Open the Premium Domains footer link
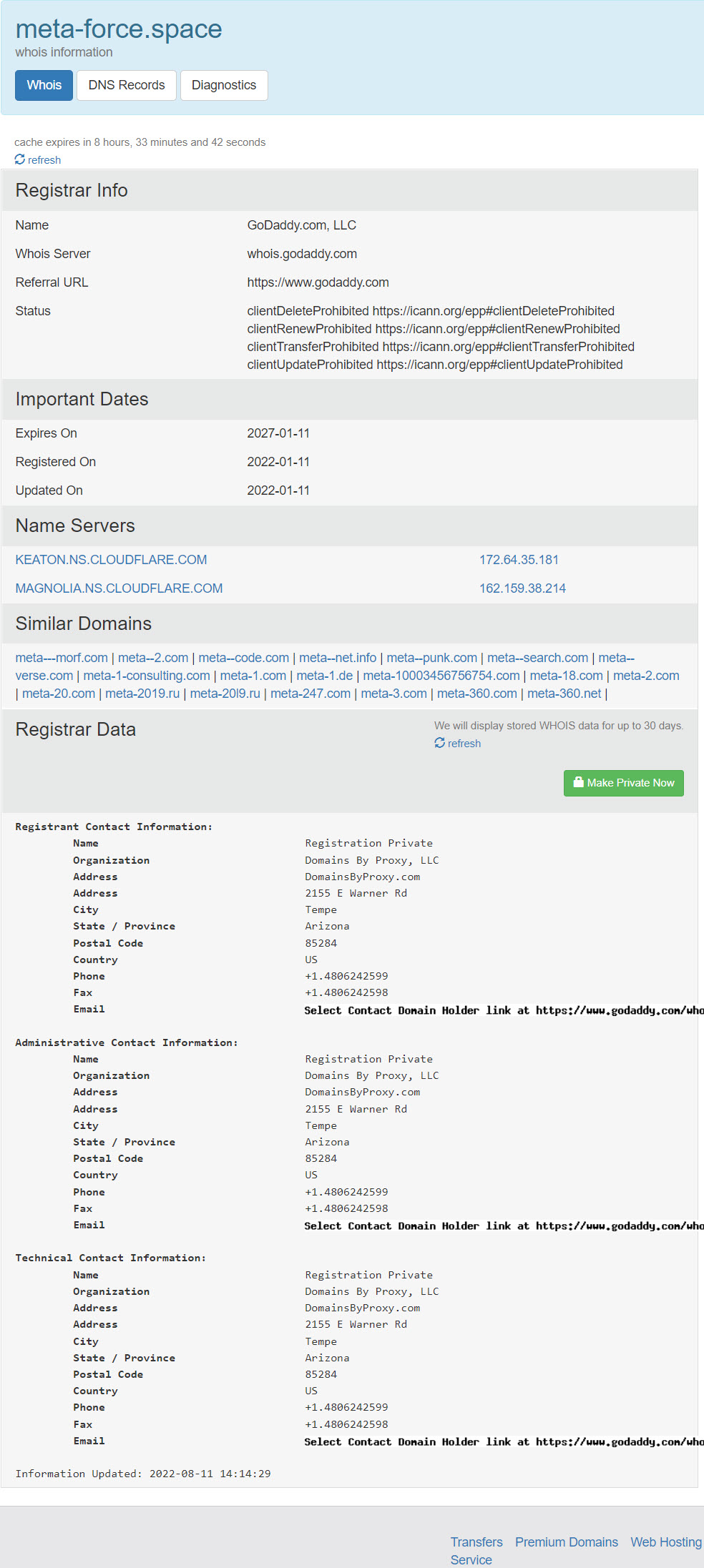 (567, 1542)
